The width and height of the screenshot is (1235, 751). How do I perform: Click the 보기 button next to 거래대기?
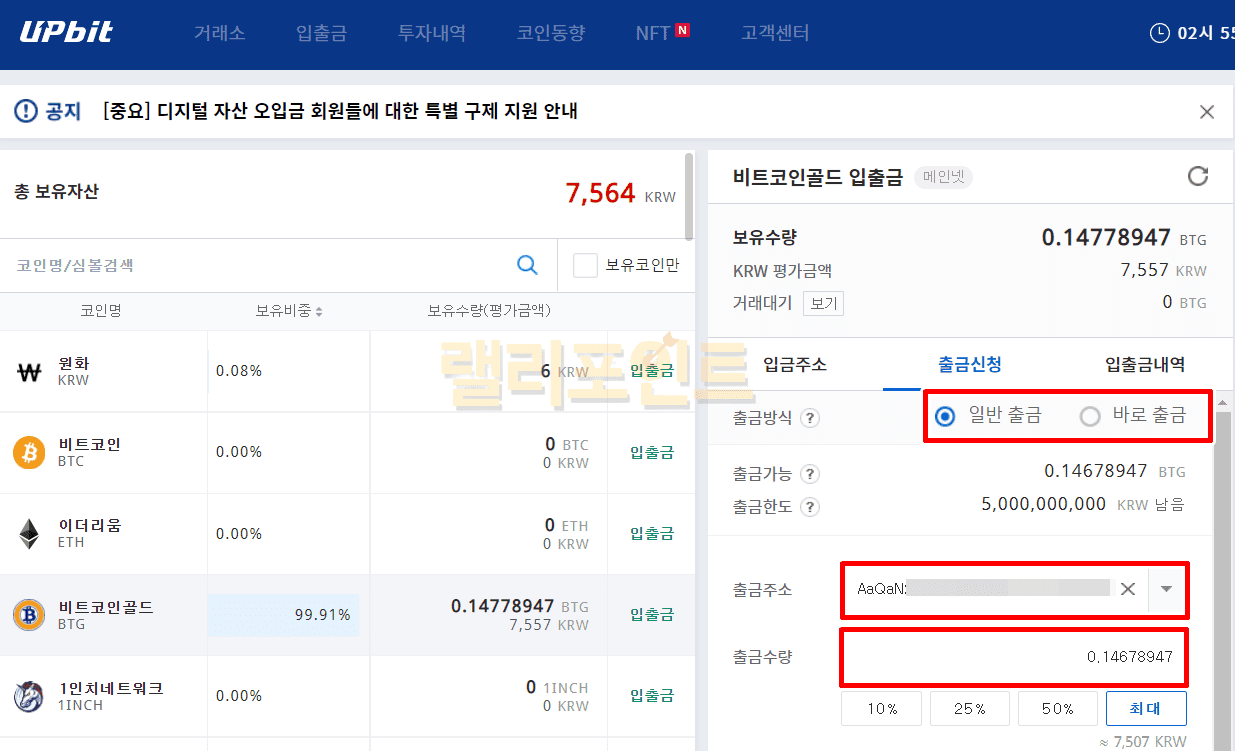coord(824,303)
